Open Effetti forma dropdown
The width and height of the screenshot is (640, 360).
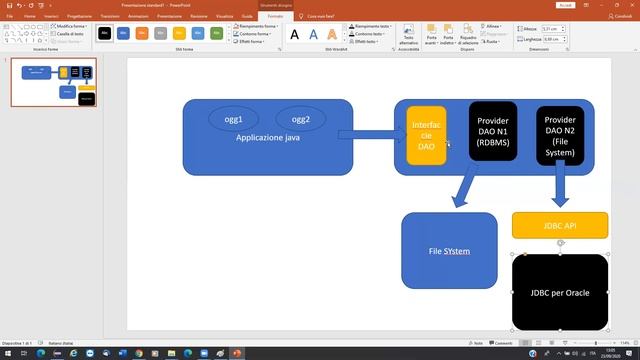coord(249,42)
